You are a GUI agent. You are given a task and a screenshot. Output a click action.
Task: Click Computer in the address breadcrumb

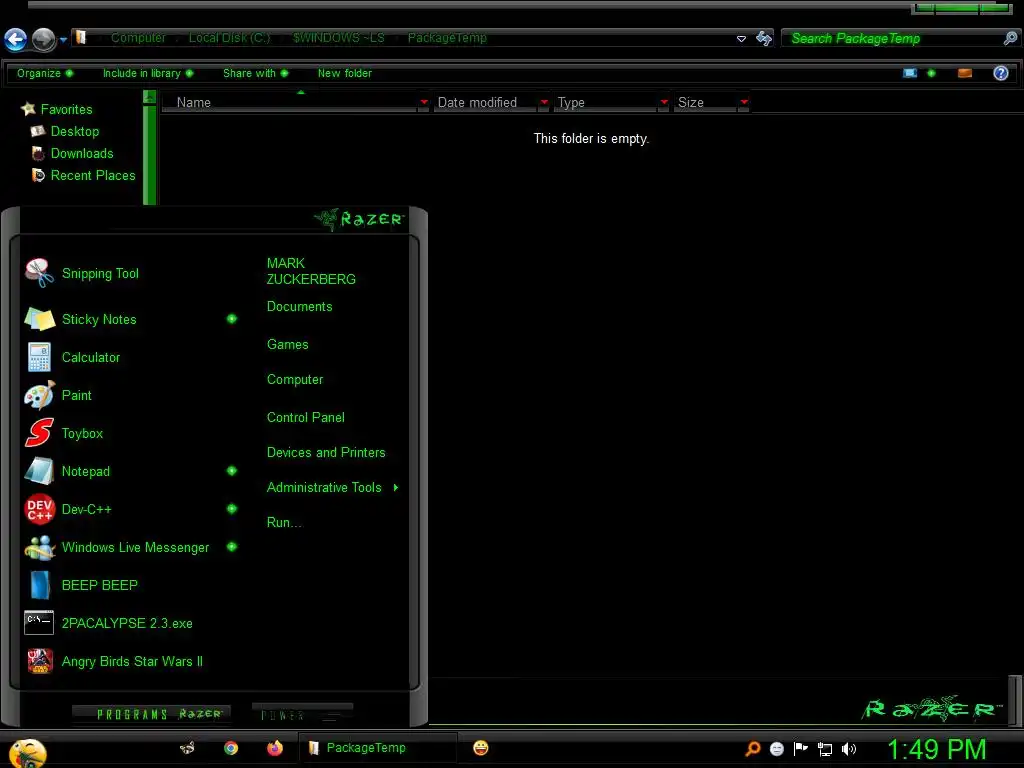138,38
